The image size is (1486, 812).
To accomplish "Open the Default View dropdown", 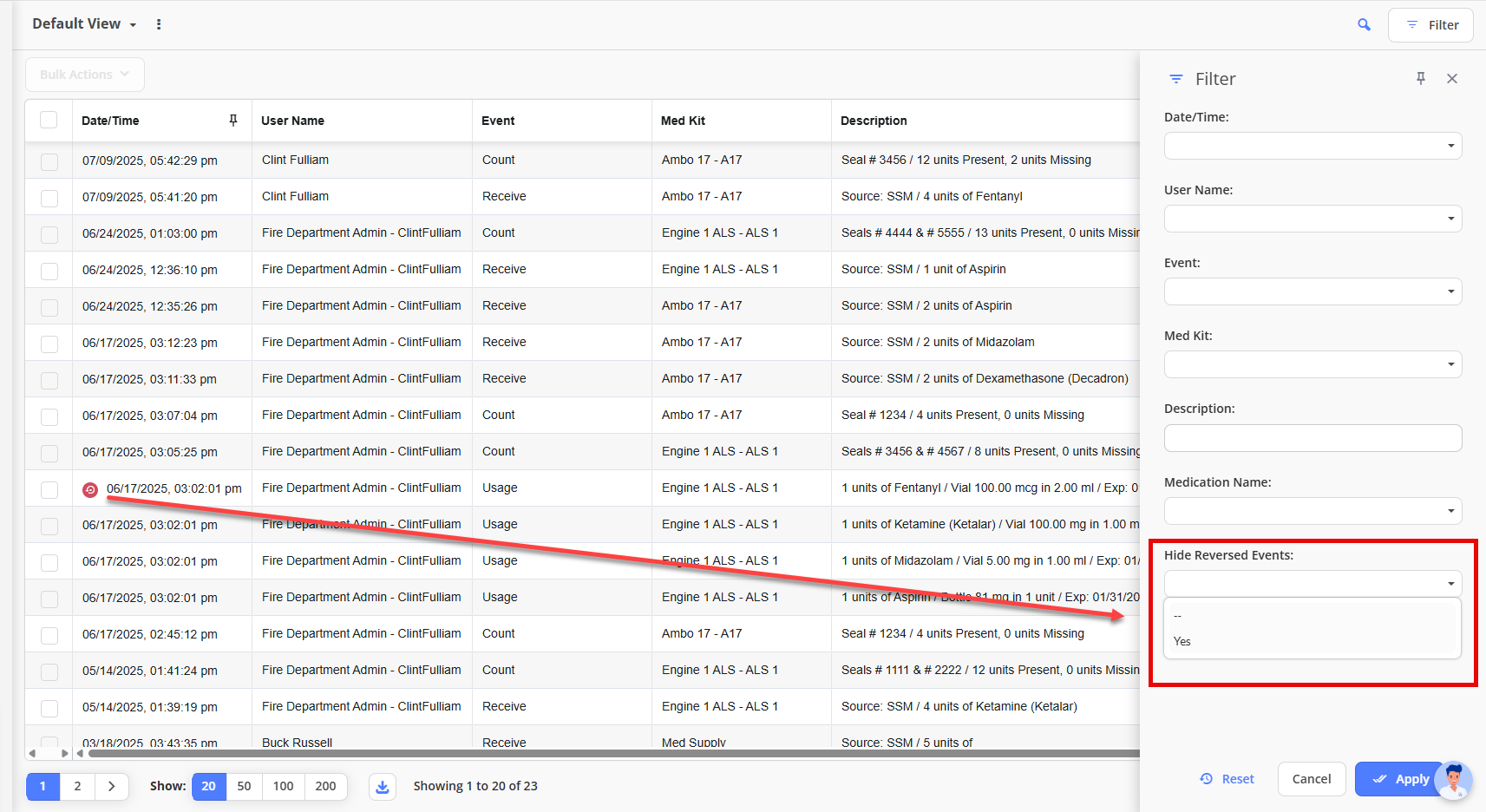I will point(84,24).
